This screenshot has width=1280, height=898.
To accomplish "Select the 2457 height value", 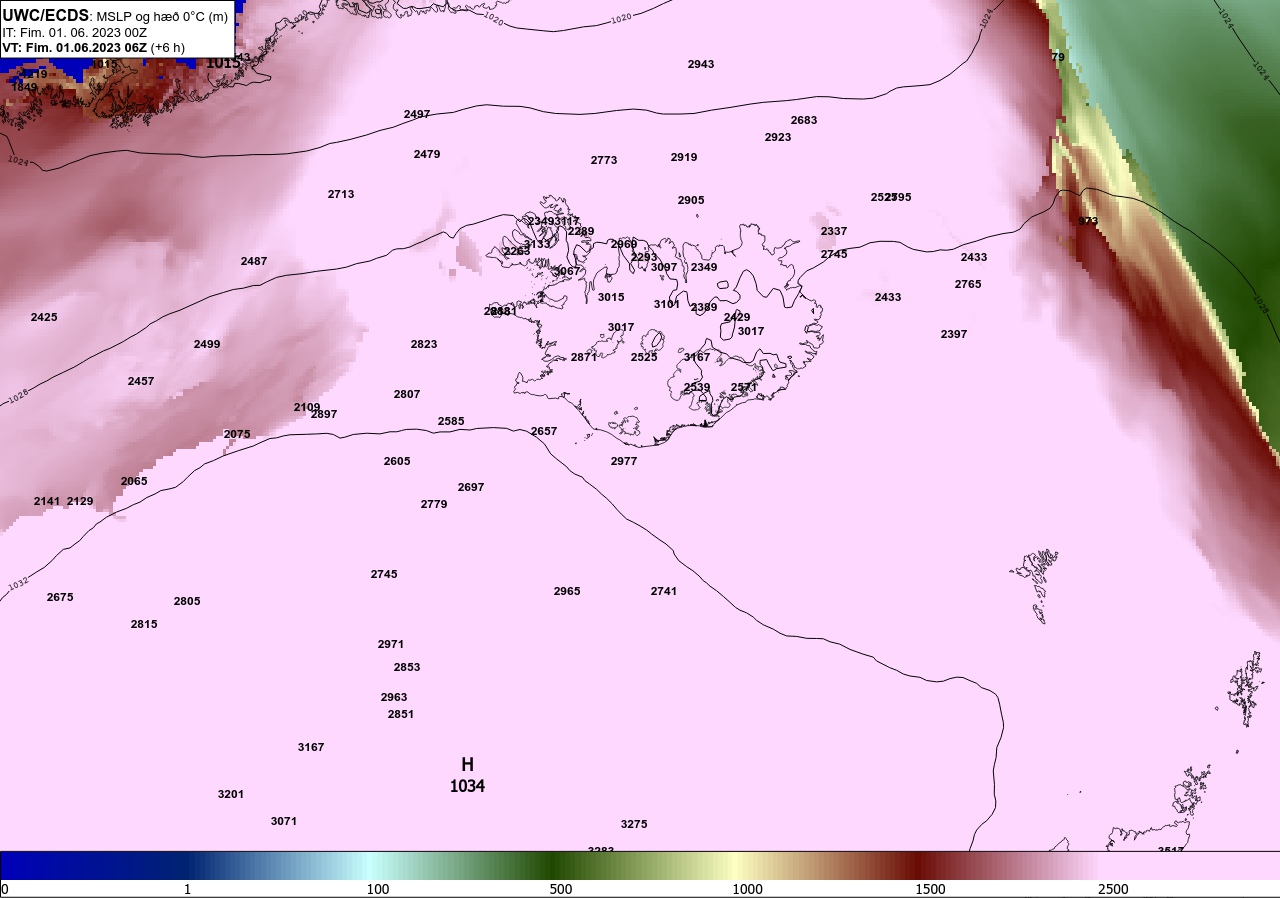I will coord(141,381).
